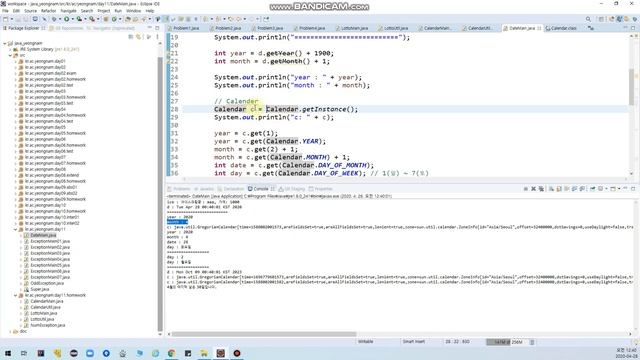This screenshot has width=640, height=360.
Task: Click line 28 Calendar.getInstance() code line
Action: tap(286, 109)
